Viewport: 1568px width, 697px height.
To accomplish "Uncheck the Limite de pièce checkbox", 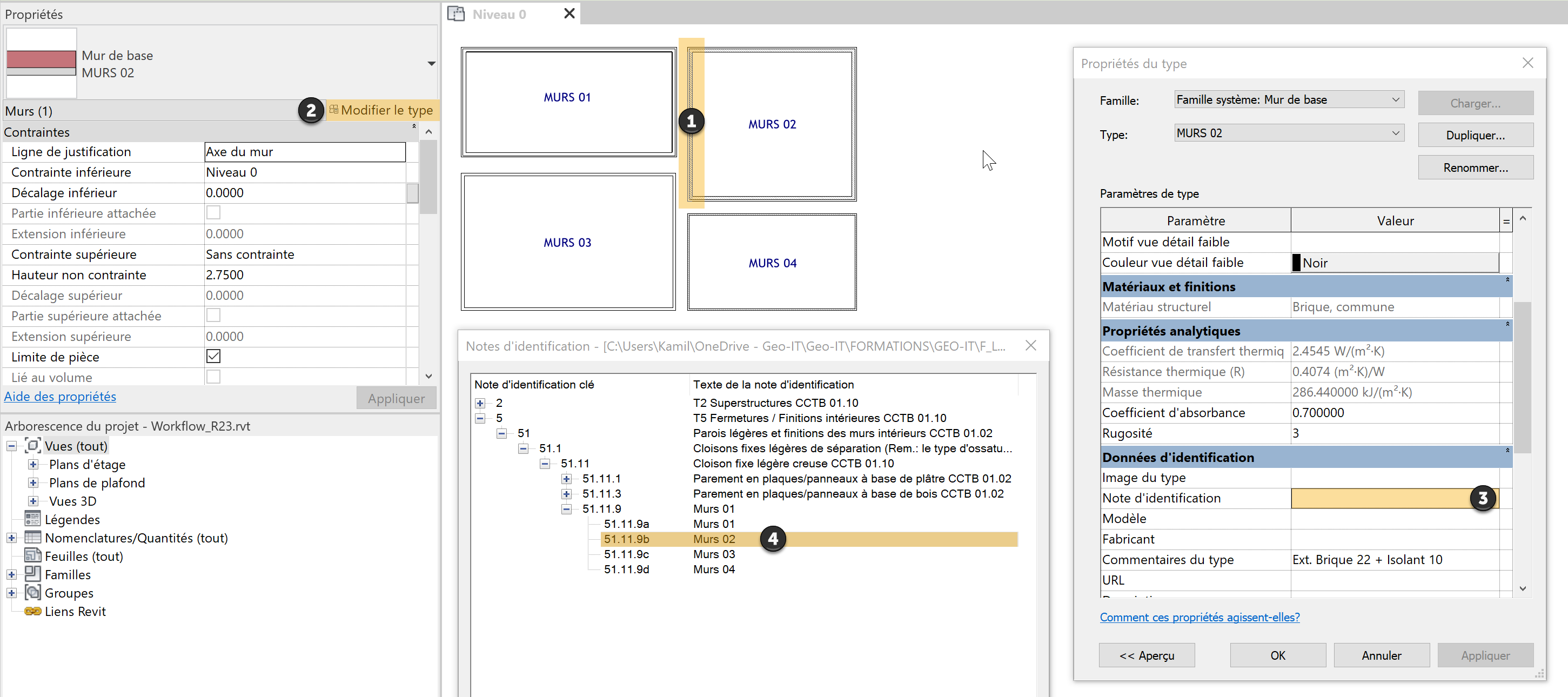I will pos(213,356).
